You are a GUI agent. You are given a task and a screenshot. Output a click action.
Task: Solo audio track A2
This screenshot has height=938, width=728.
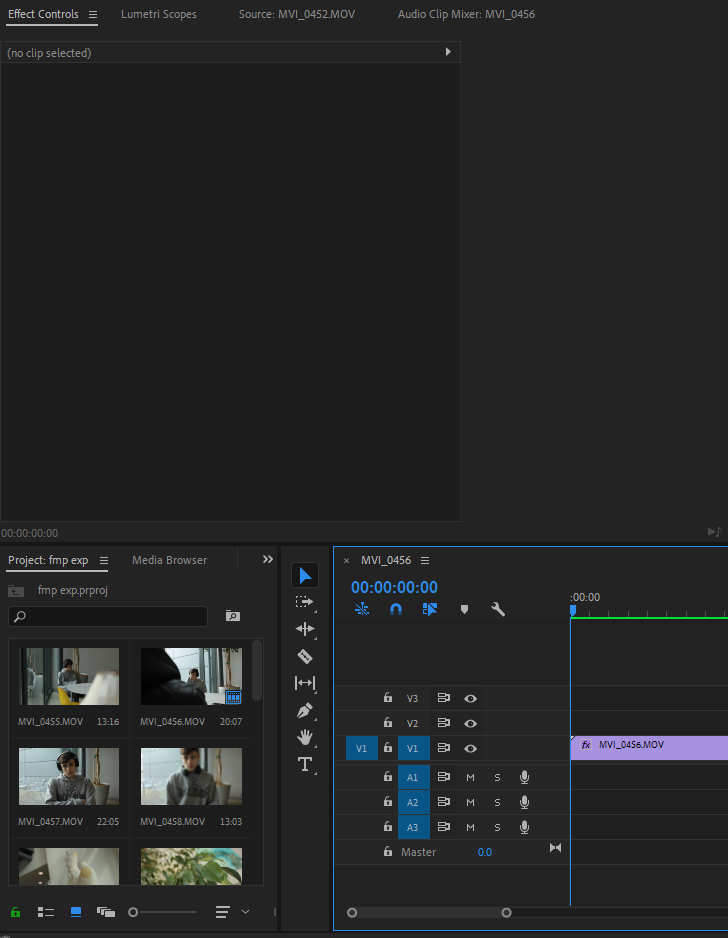(x=497, y=802)
